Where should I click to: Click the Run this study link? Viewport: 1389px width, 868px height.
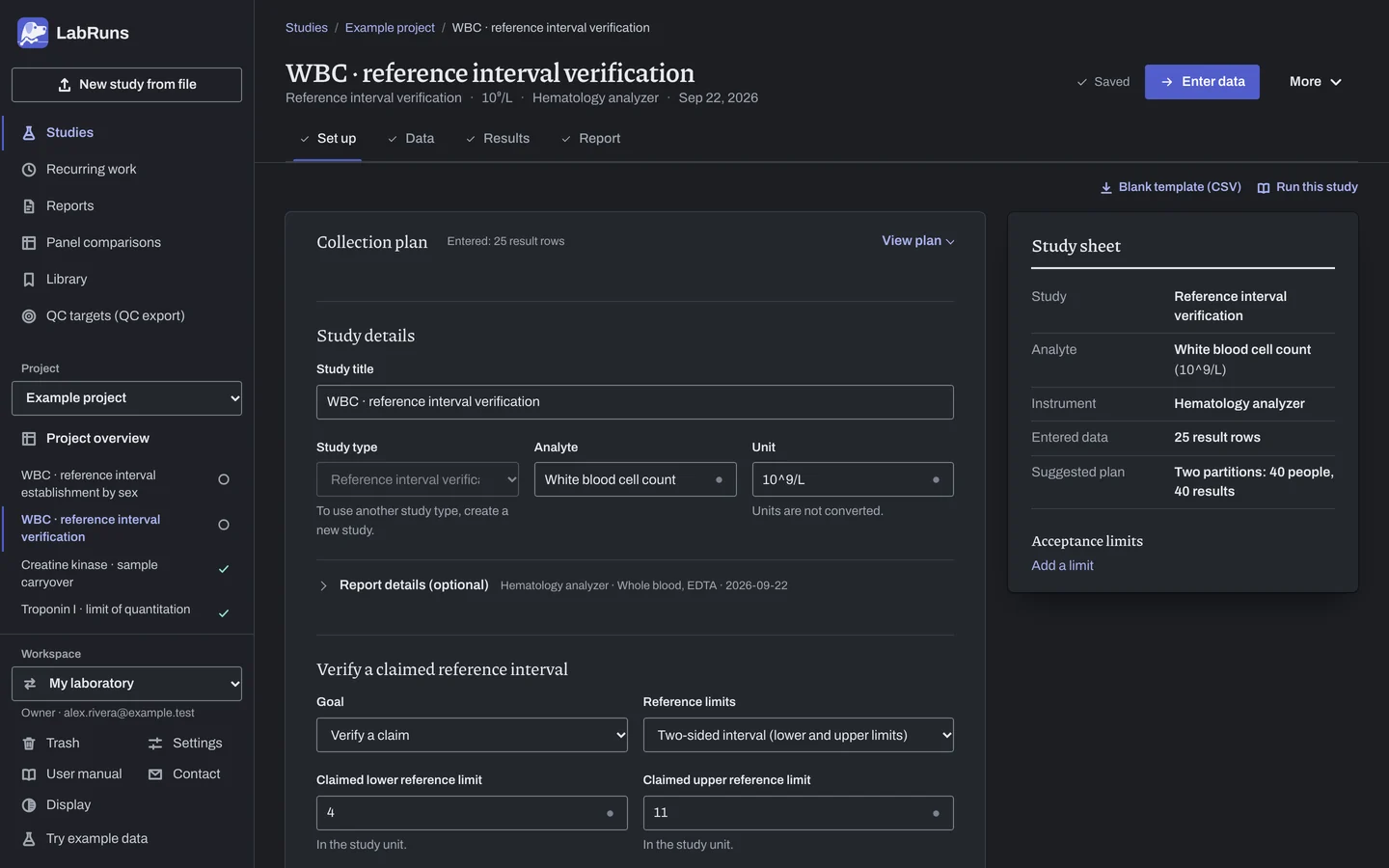tap(1308, 187)
